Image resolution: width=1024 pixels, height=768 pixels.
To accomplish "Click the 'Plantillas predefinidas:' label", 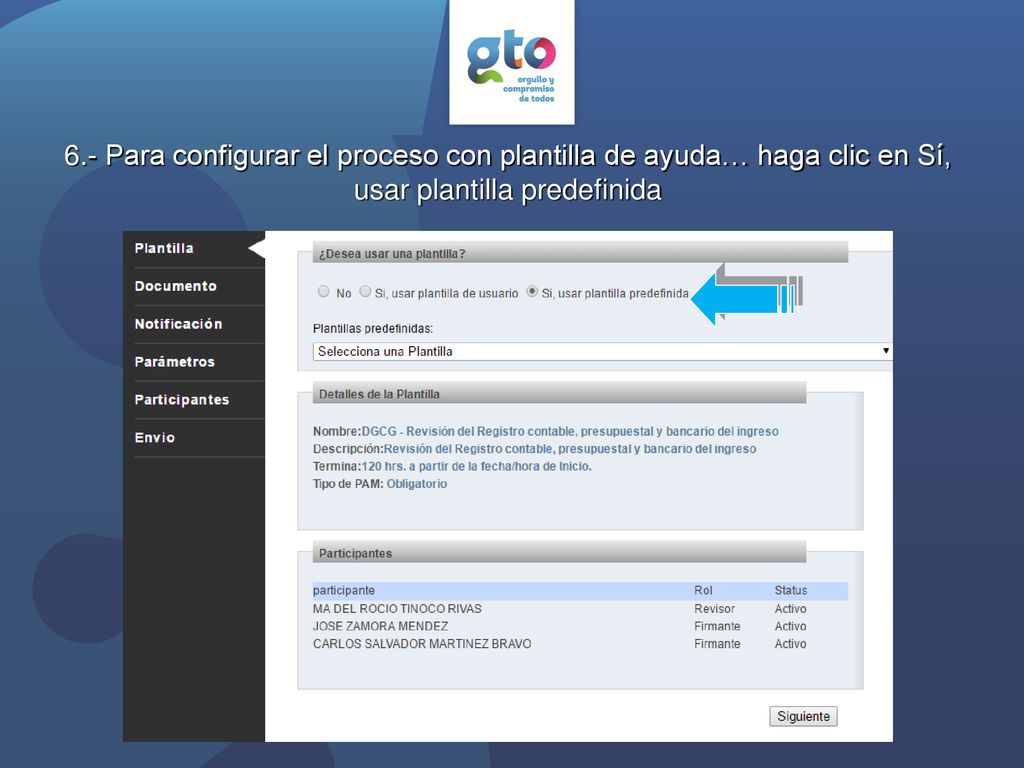I will [373, 328].
